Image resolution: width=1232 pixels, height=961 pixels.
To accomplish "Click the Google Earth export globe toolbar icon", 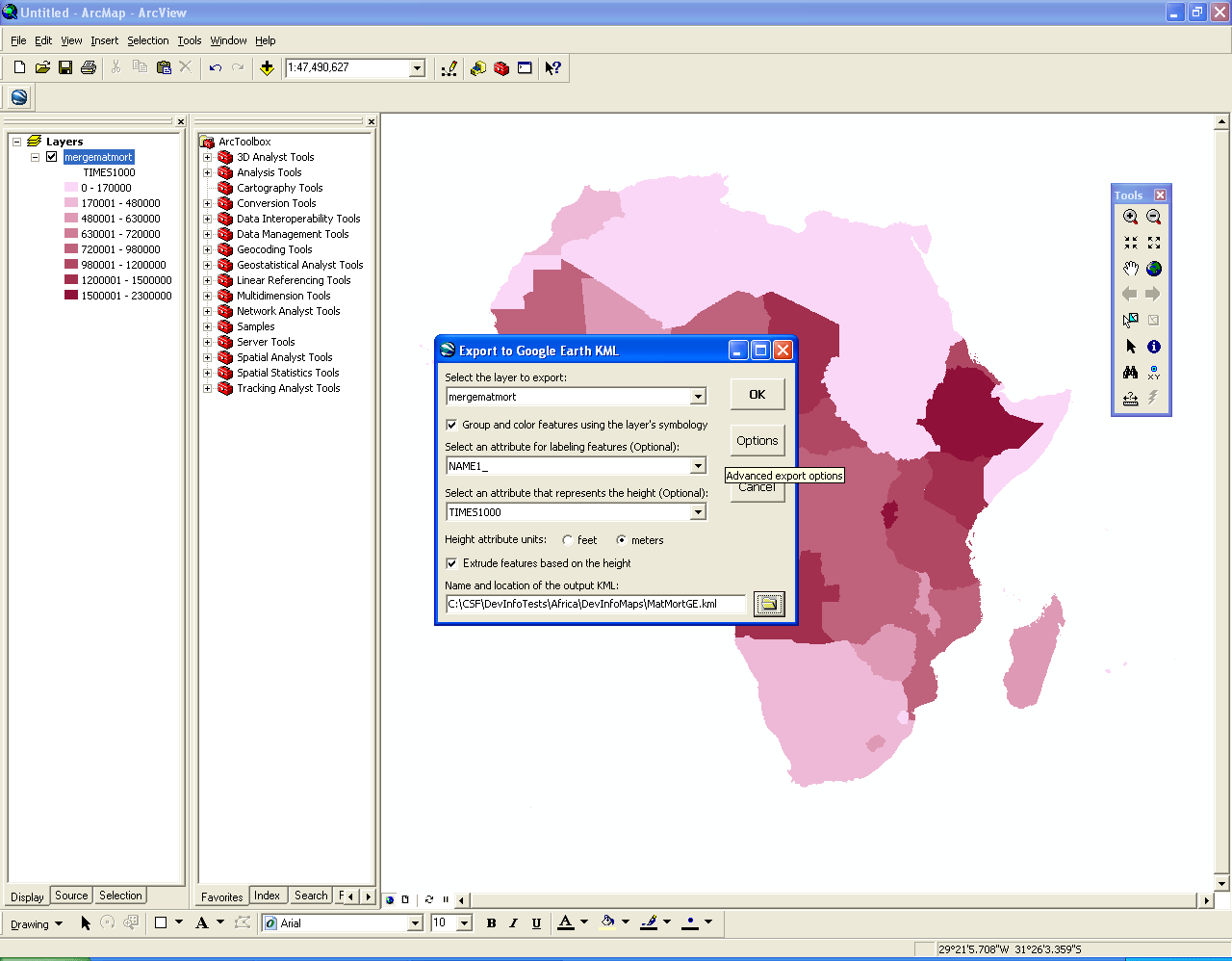I will click(x=19, y=97).
